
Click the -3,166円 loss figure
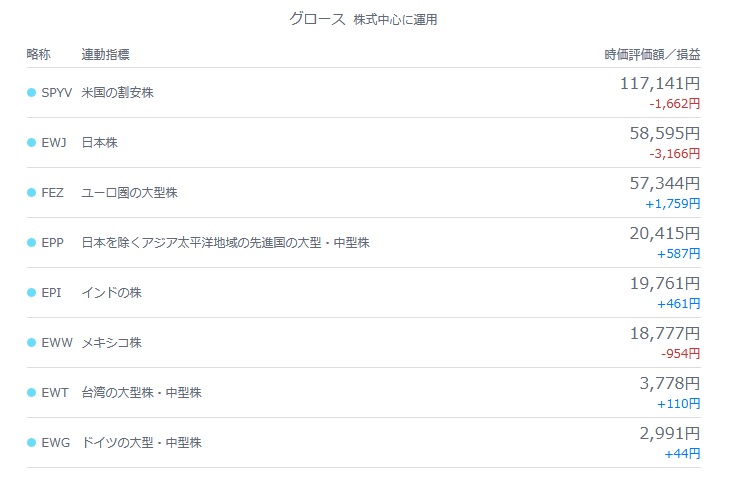pos(674,154)
